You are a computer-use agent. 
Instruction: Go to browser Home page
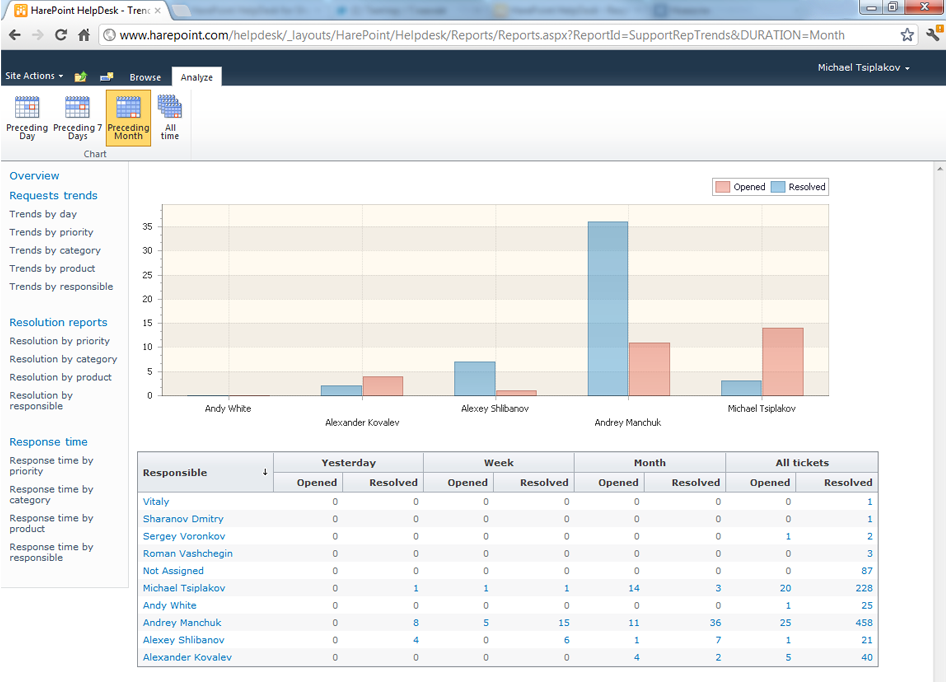click(84, 35)
